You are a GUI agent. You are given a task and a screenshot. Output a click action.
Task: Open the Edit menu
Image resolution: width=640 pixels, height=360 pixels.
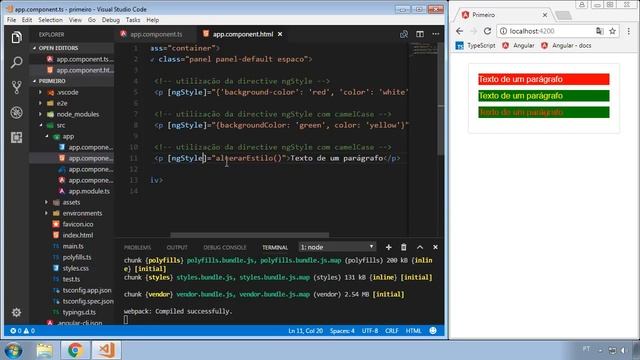click(27, 20)
